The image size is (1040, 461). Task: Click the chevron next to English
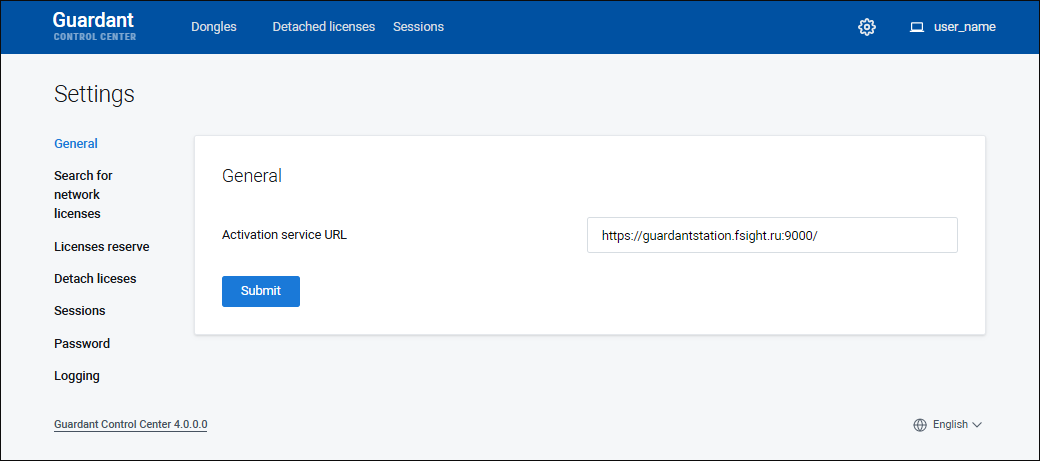pos(977,425)
